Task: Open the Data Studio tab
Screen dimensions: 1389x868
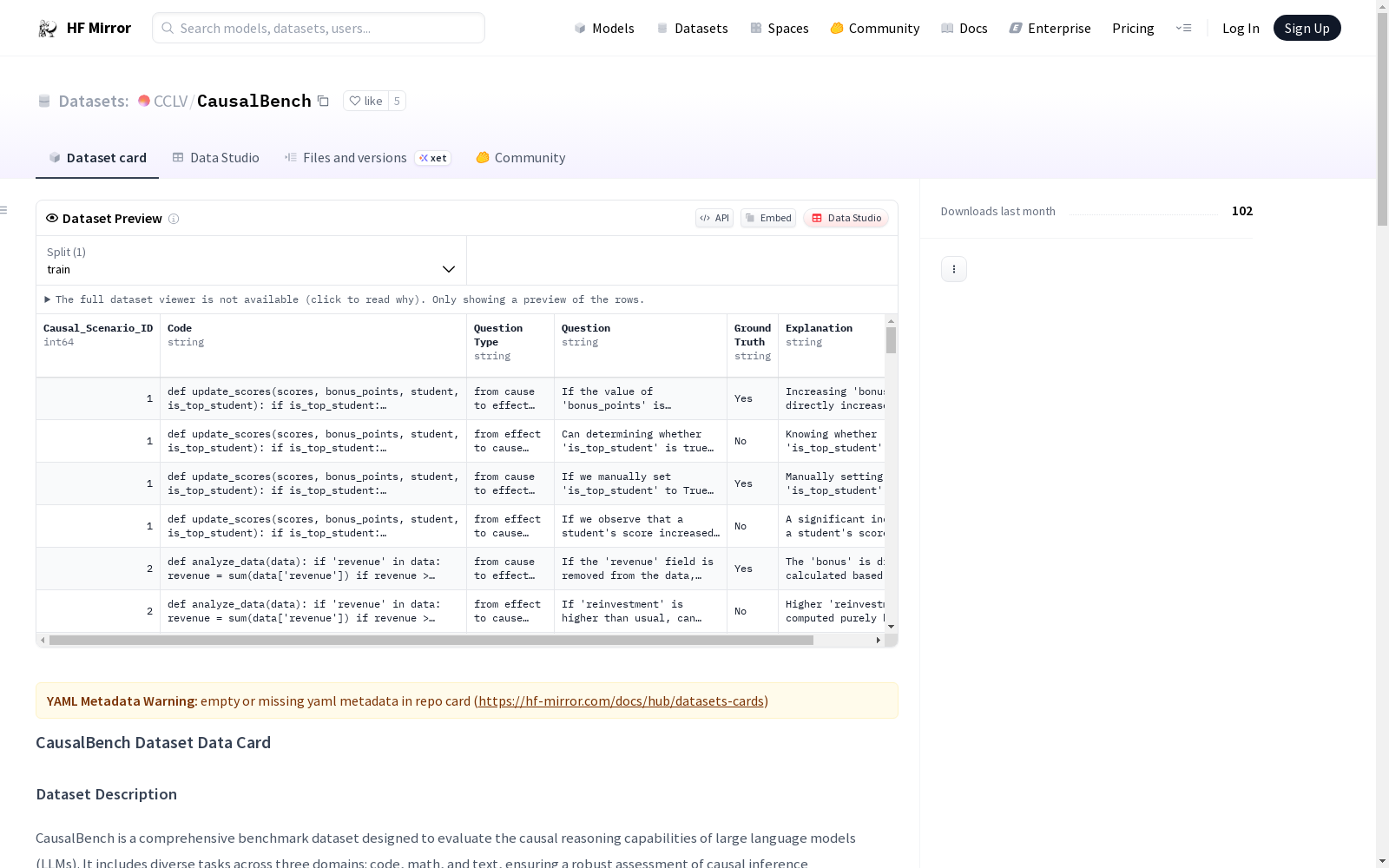Action: point(215,158)
